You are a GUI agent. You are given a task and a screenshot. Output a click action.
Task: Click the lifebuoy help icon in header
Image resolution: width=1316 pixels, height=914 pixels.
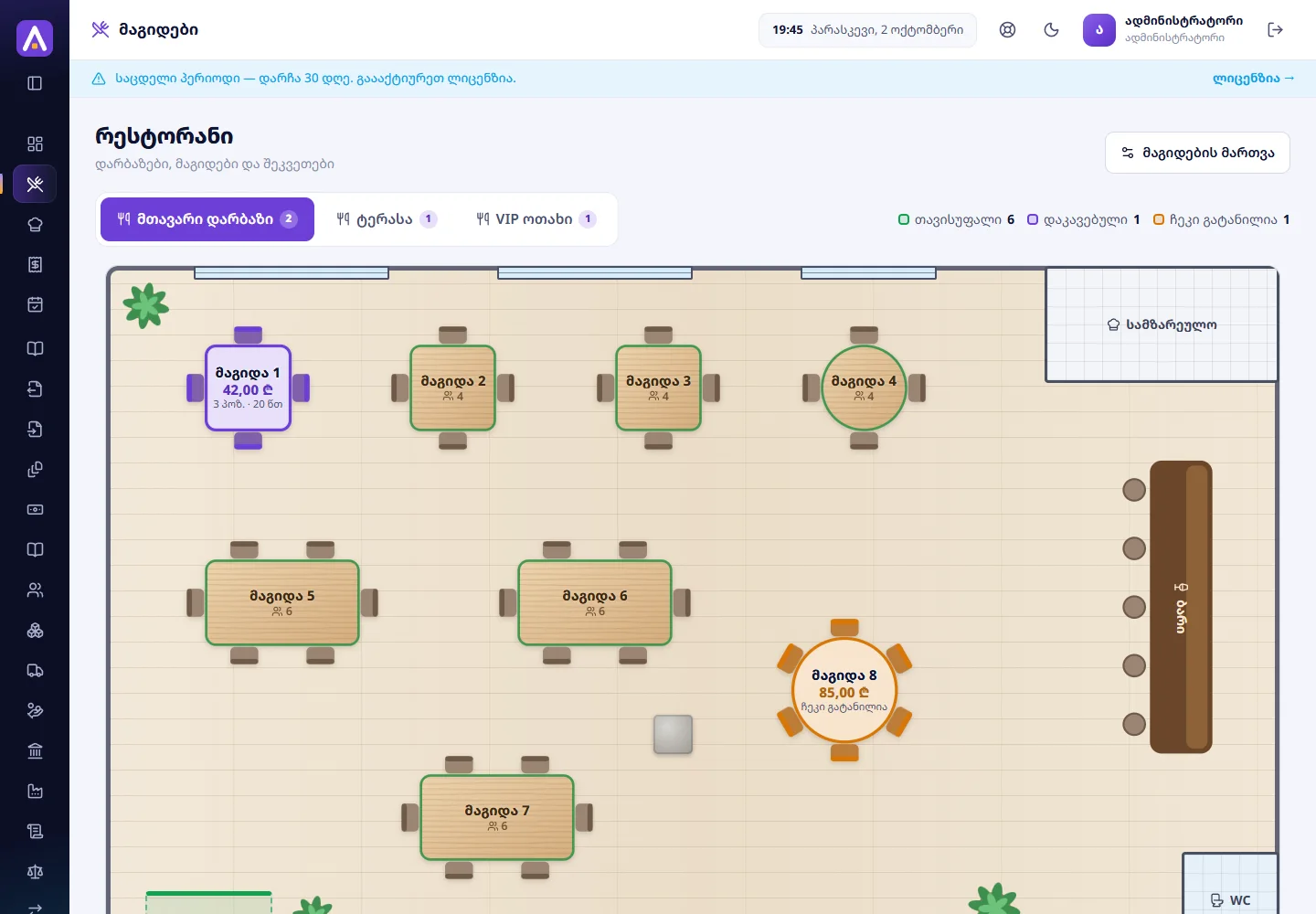click(x=1007, y=30)
